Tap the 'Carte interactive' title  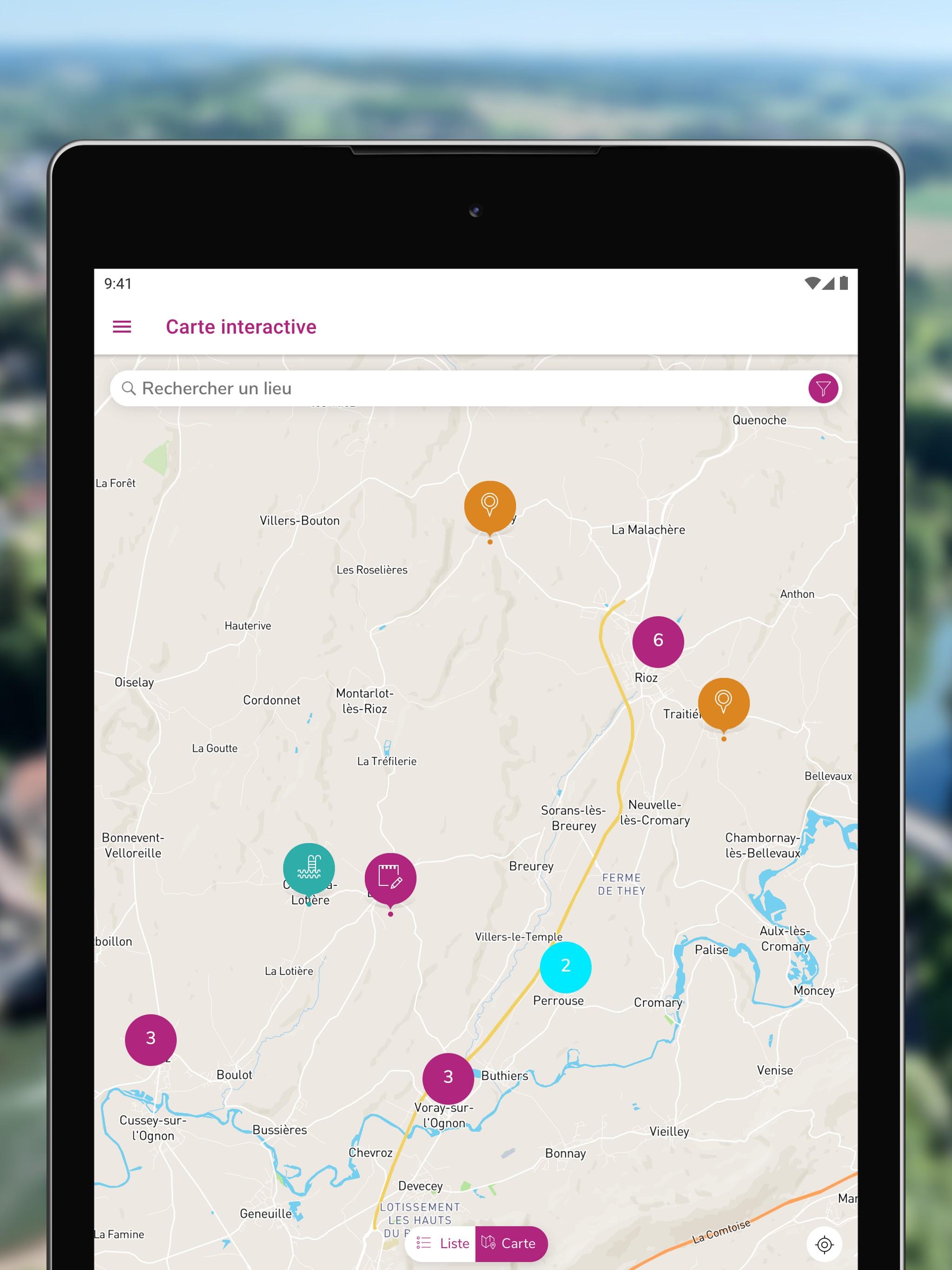click(241, 327)
